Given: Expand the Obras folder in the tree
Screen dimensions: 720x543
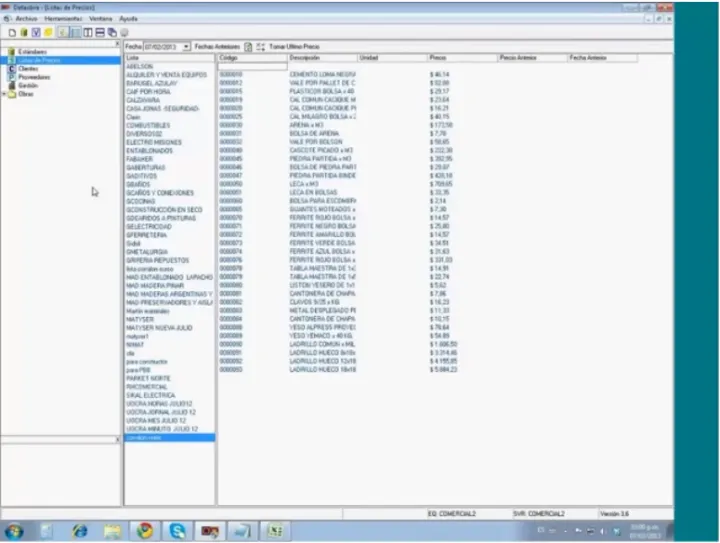Looking at the screenshot, I should [x=4, y=94].
